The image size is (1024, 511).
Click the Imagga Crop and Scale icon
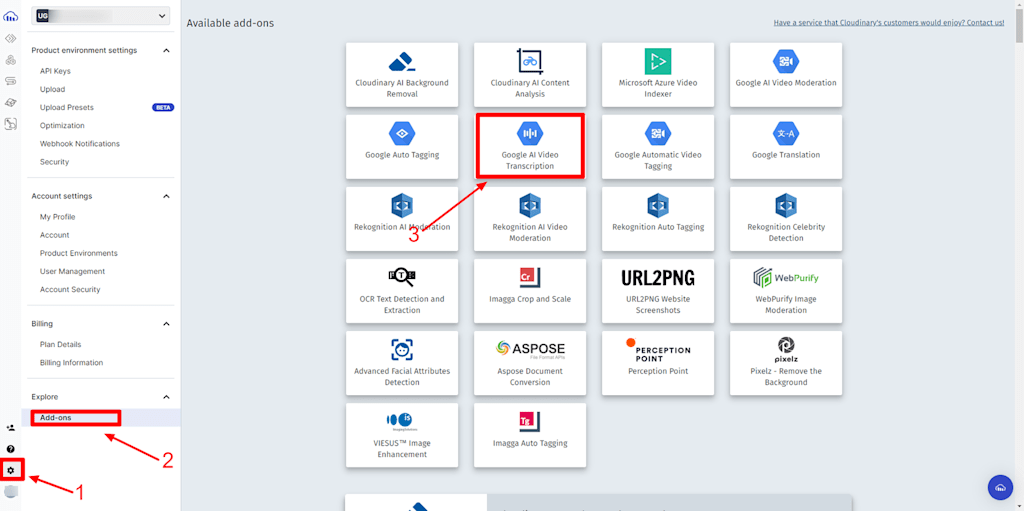tap(528, 277)
